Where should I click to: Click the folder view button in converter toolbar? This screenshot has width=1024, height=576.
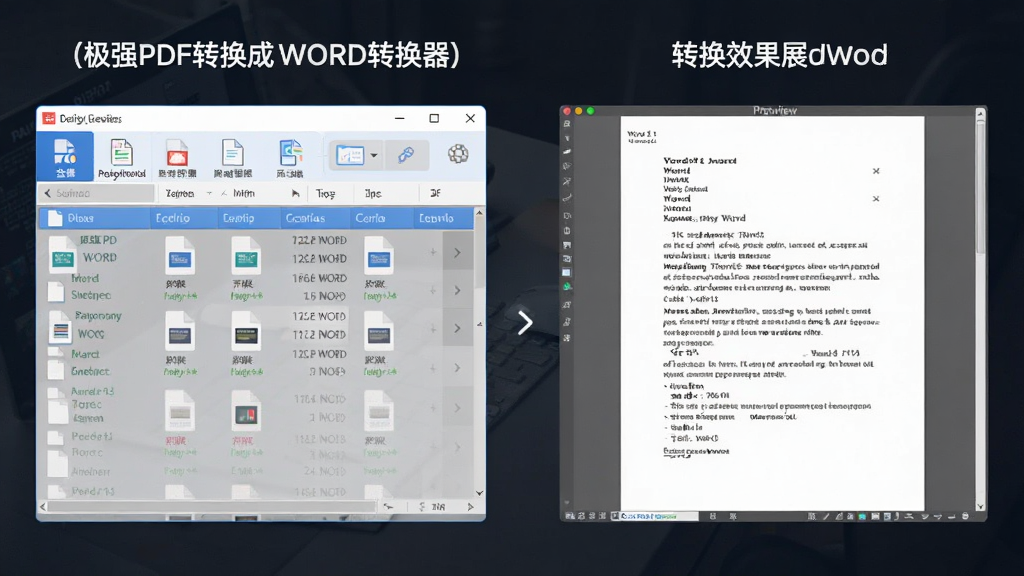click(x=350, y=155)
